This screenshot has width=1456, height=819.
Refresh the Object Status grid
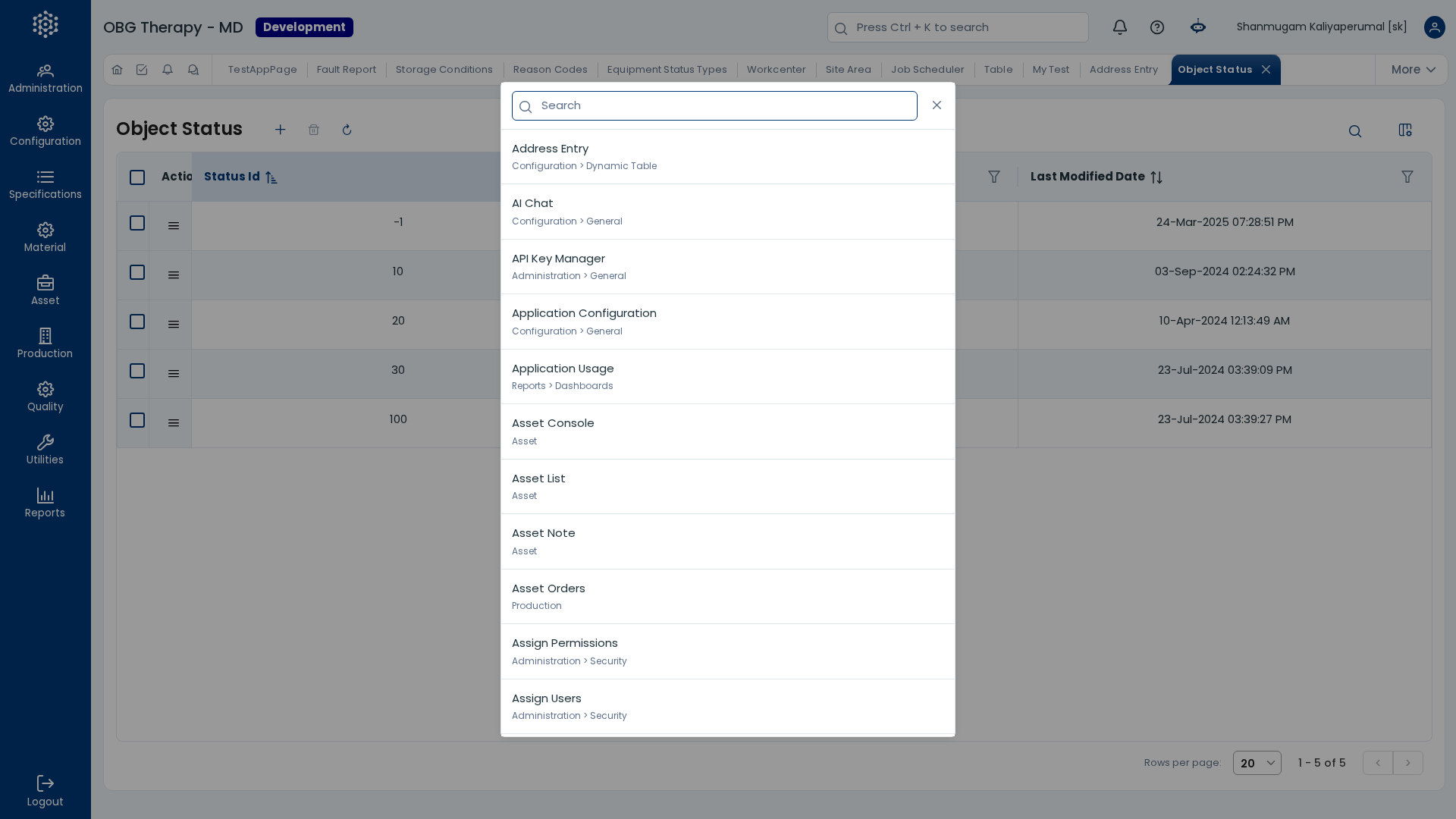347,130
